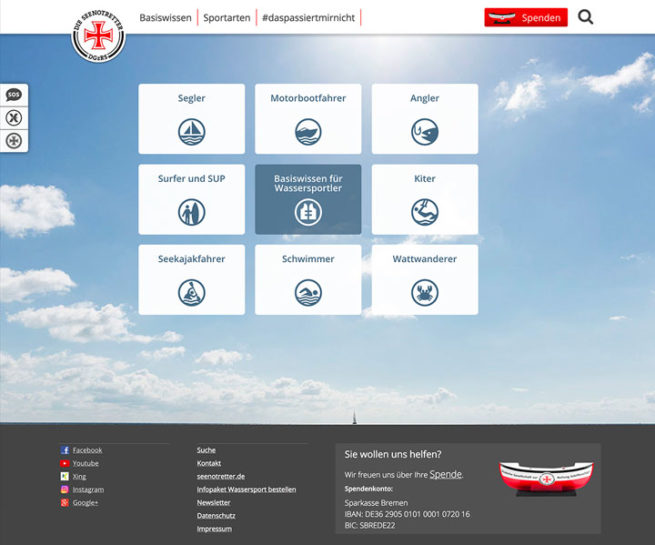The image size is (655, 545).
Task: Click the sailboat icon in Segler tile
Action: tap(192, 132)
